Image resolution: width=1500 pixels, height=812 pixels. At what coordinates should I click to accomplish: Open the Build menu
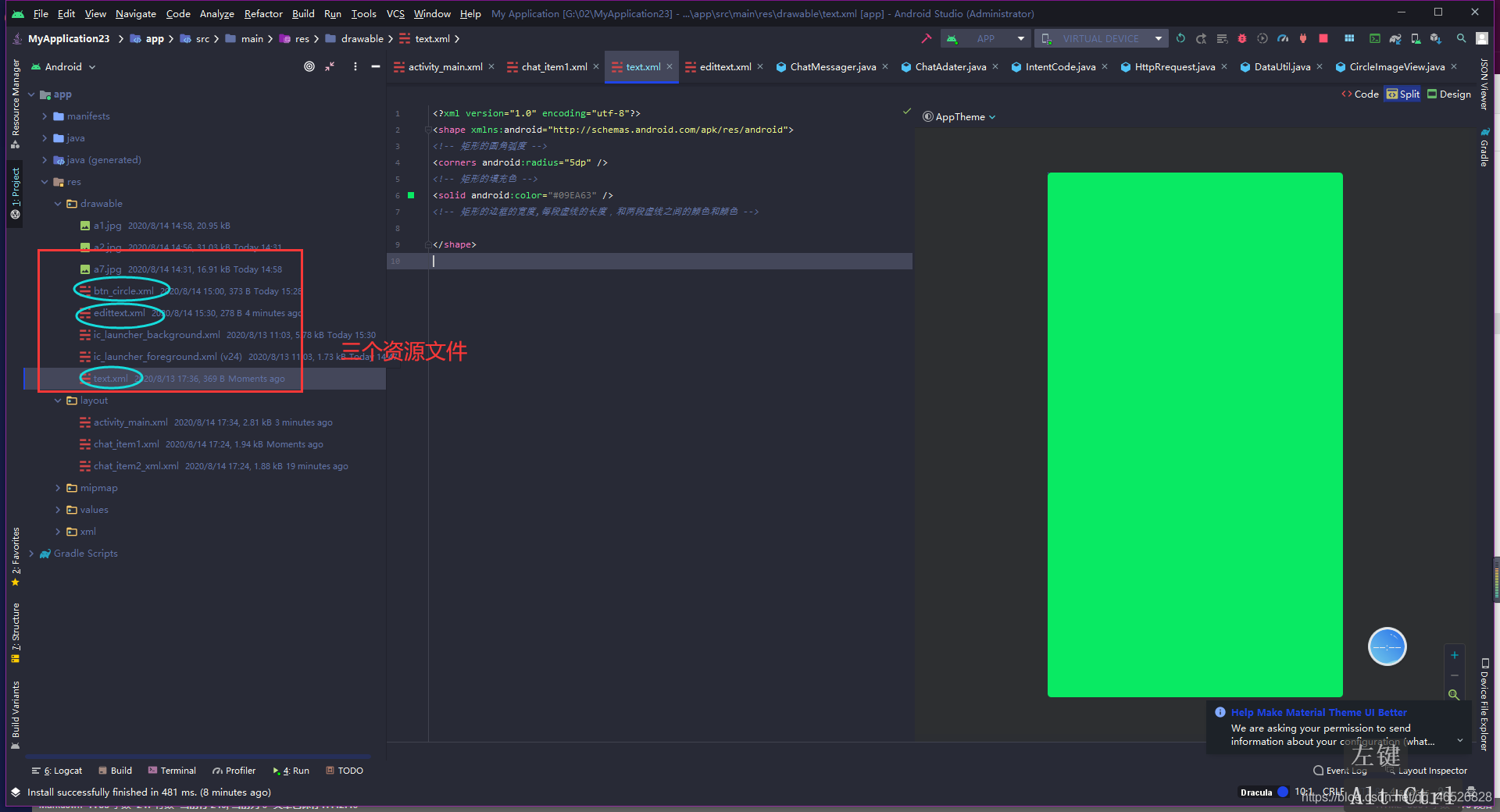coord(303,13)
